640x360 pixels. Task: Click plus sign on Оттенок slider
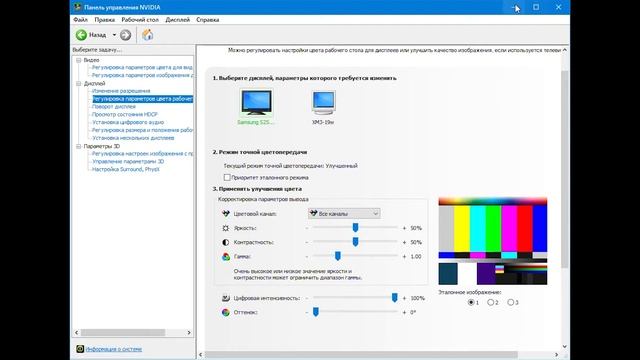click(x=404, y=313)
